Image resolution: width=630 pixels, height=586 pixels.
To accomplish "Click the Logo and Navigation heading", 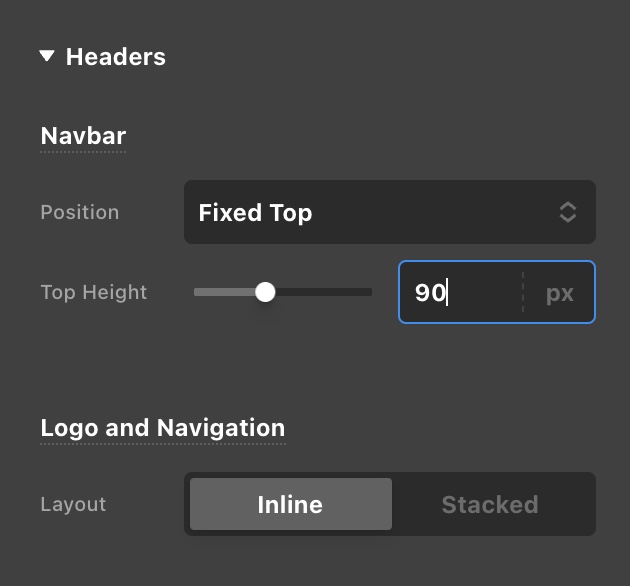I will [162, 428].
